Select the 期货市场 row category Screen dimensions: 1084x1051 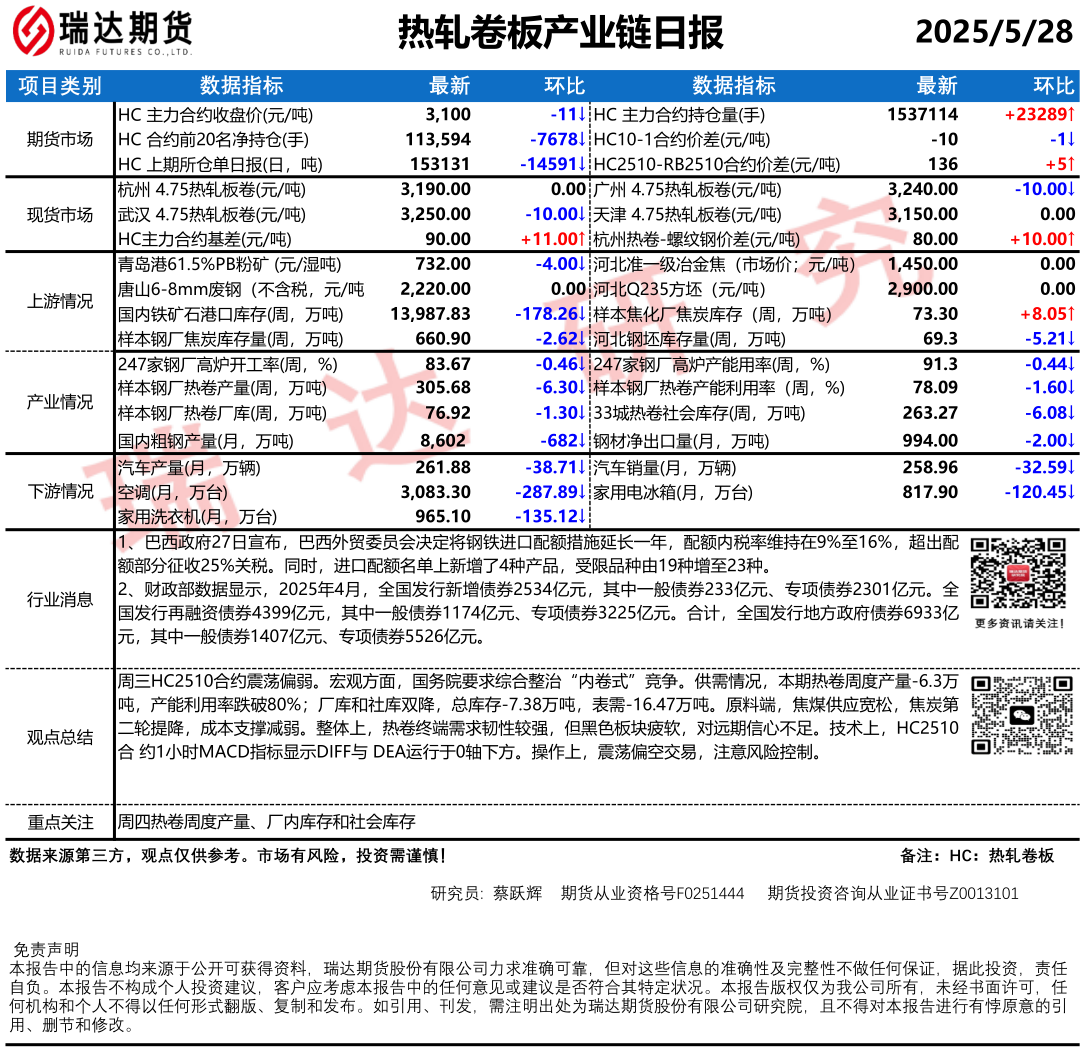click(60, 139)
